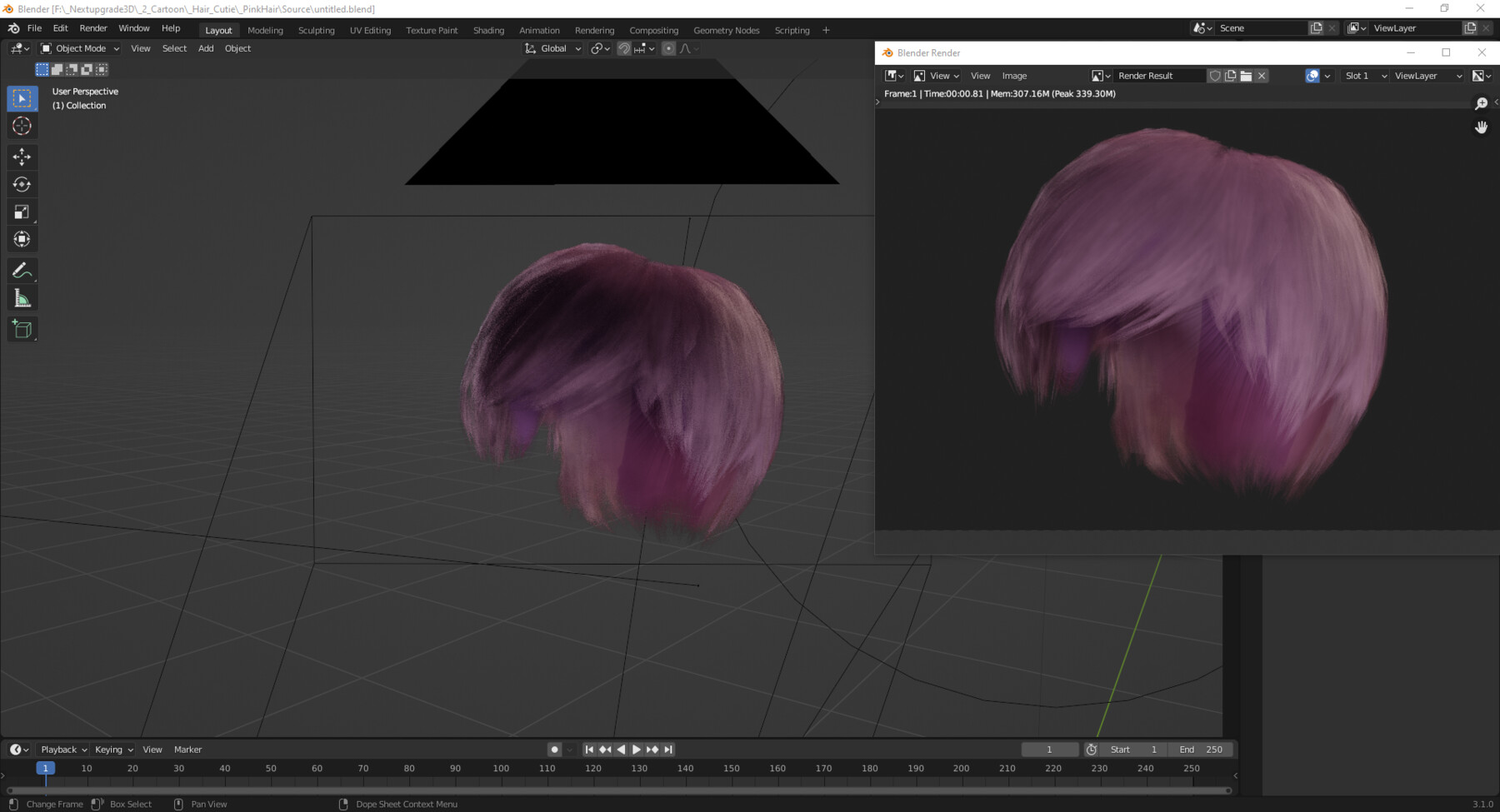Click the new image copy icon beside Render Result

[x=1231, y=76]
